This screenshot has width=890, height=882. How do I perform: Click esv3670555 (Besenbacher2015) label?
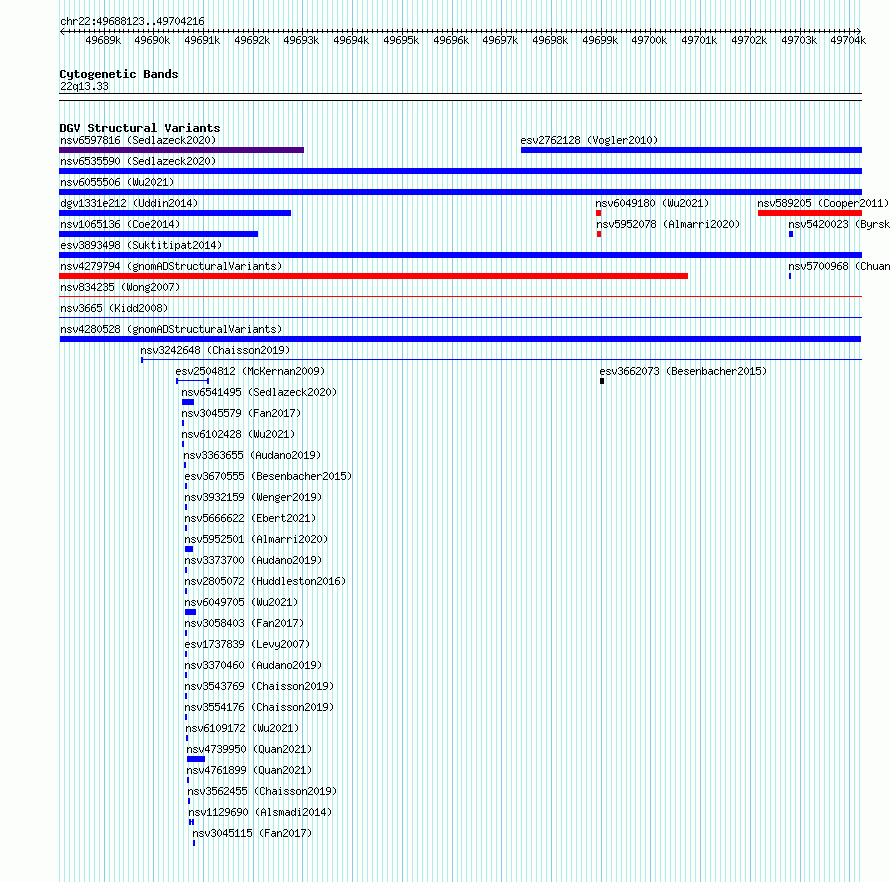tap(268, 476)
